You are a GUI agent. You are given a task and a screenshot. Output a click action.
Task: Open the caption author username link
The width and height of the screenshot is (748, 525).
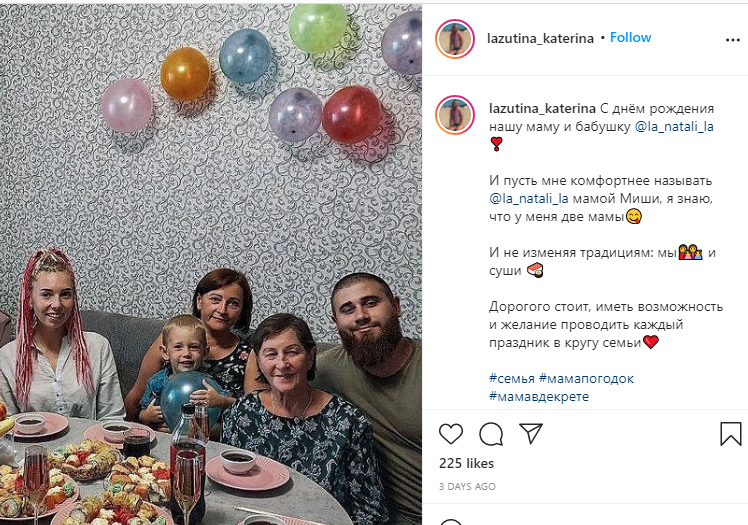(542, 109)
